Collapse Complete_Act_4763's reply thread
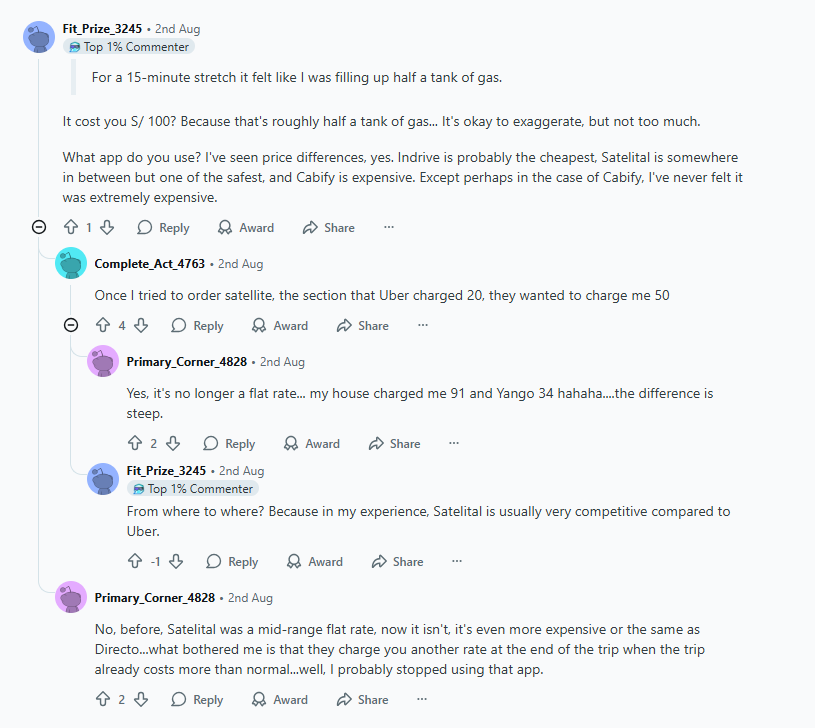Screen dimensions: 815x728 click(x=71, y=326)
